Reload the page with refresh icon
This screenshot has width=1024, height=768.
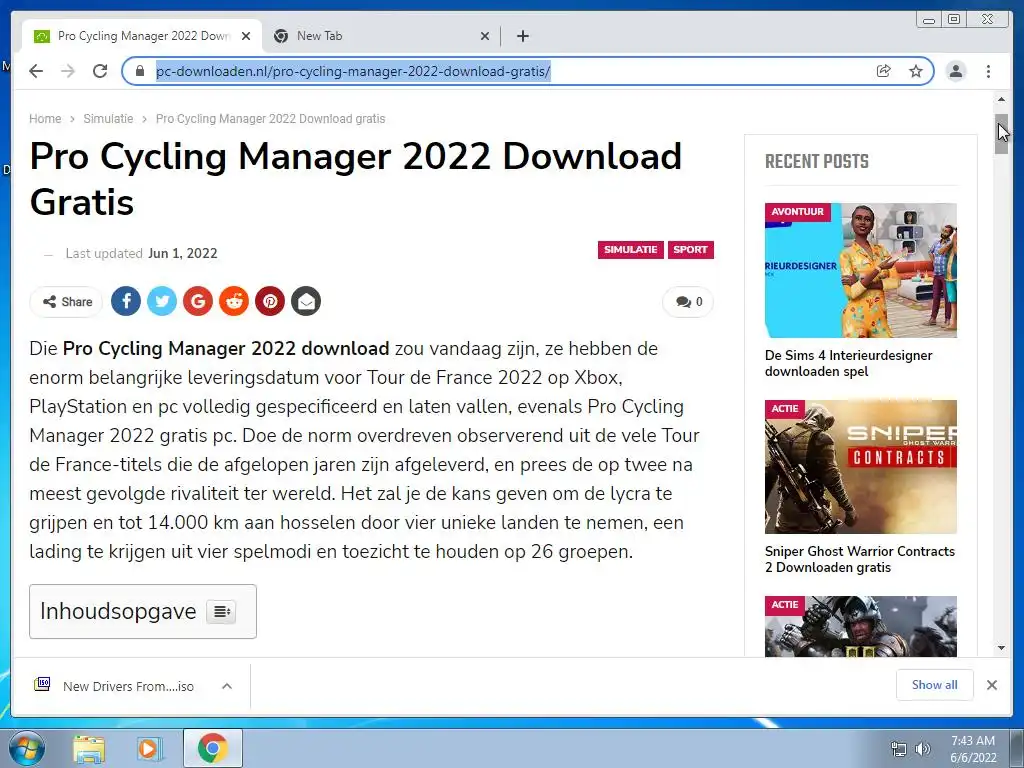coord(100,71)
